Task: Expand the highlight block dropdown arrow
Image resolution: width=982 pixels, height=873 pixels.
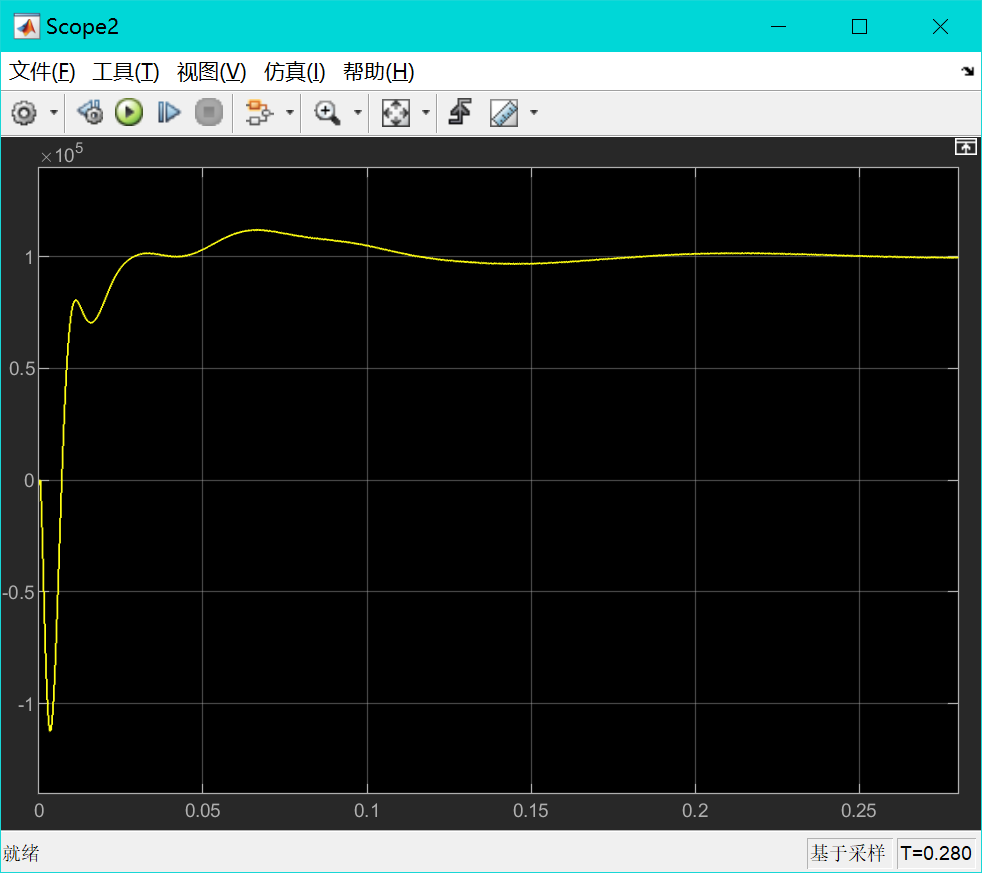Action: [289, 113]
